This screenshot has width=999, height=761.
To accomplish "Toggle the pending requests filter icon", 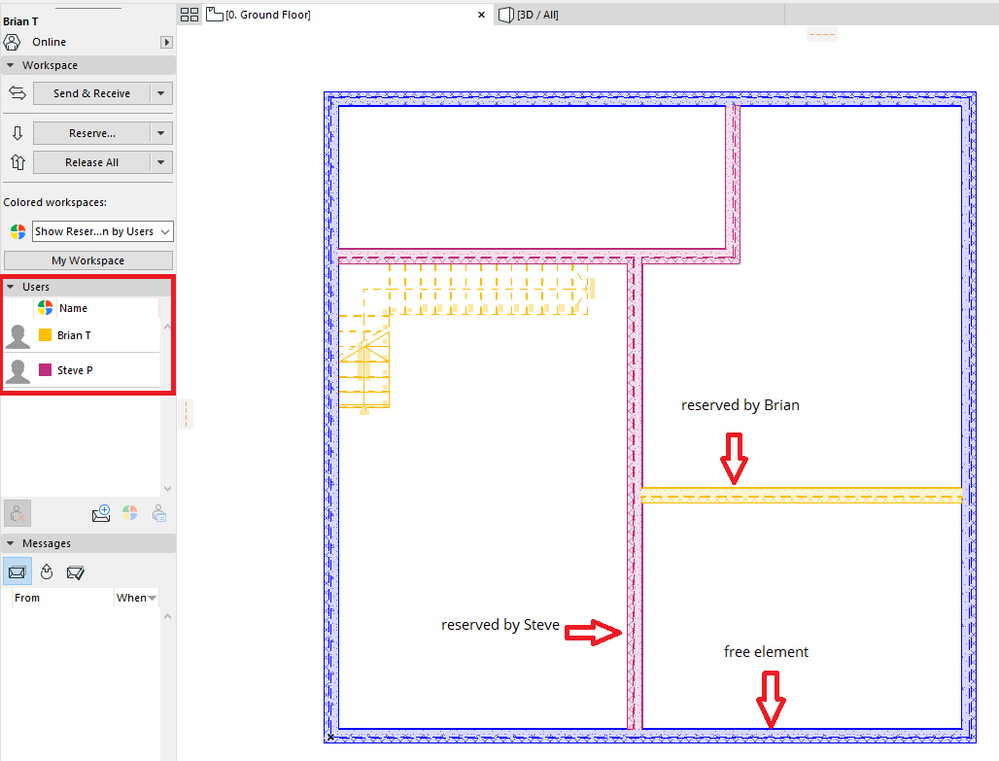I will 47,572.
